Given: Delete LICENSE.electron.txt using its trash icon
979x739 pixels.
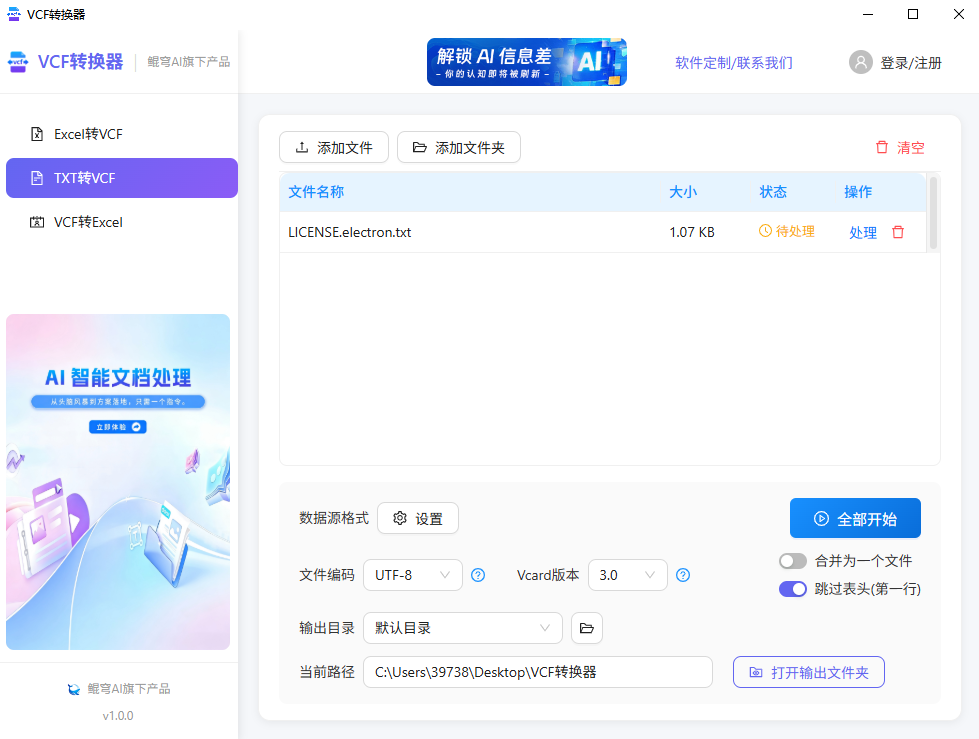Looking at the screenshot, I should pyautogui.click(x=898, y=231).
